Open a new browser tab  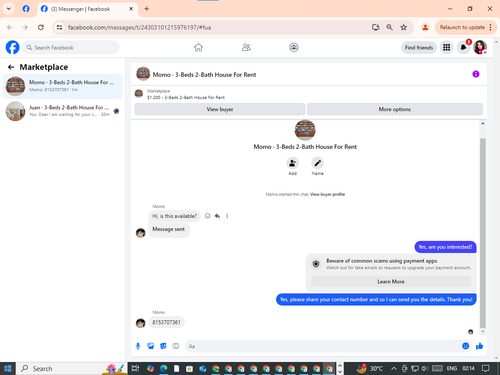coord(147,9)
